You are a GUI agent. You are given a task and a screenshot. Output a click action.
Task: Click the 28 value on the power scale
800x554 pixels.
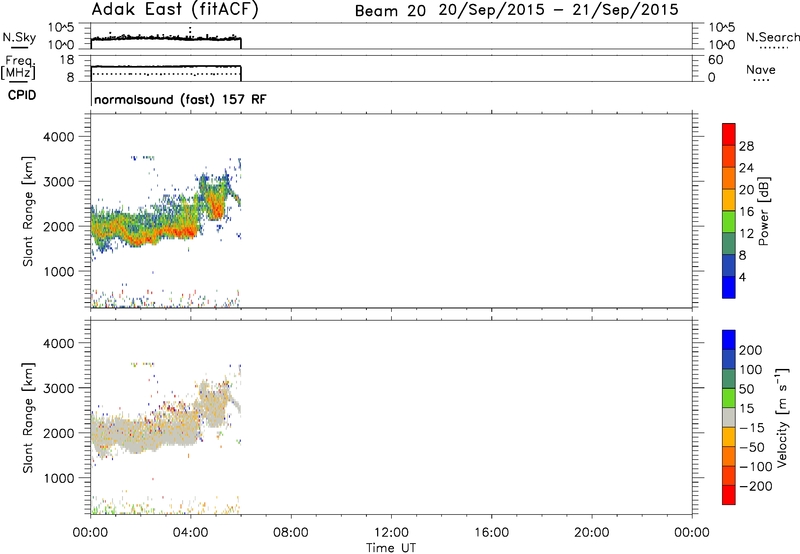pos(746,146)
